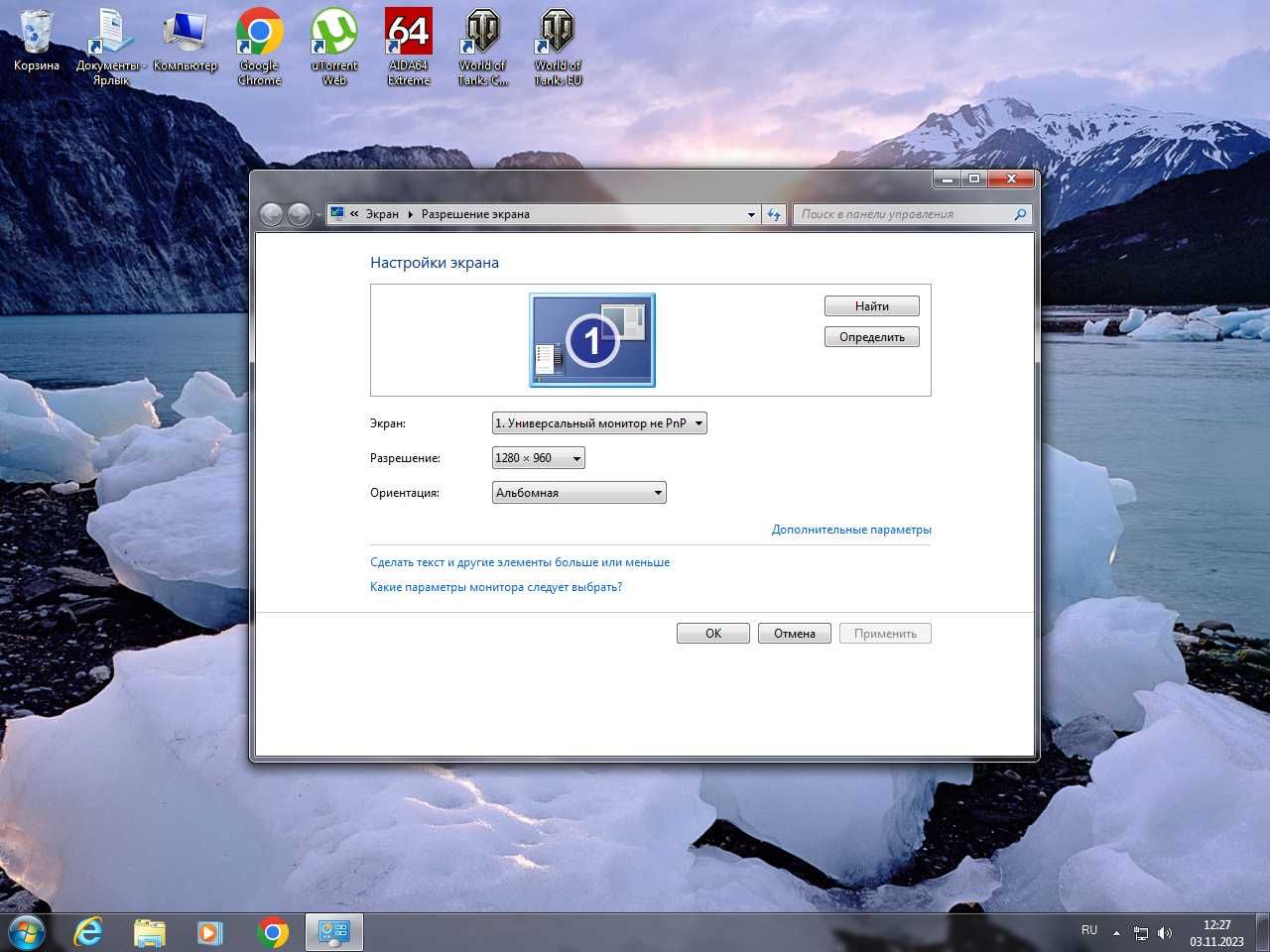Open the Экран monitor dropdown
This screenshot has height=952, width=1270.
[599, 423]
